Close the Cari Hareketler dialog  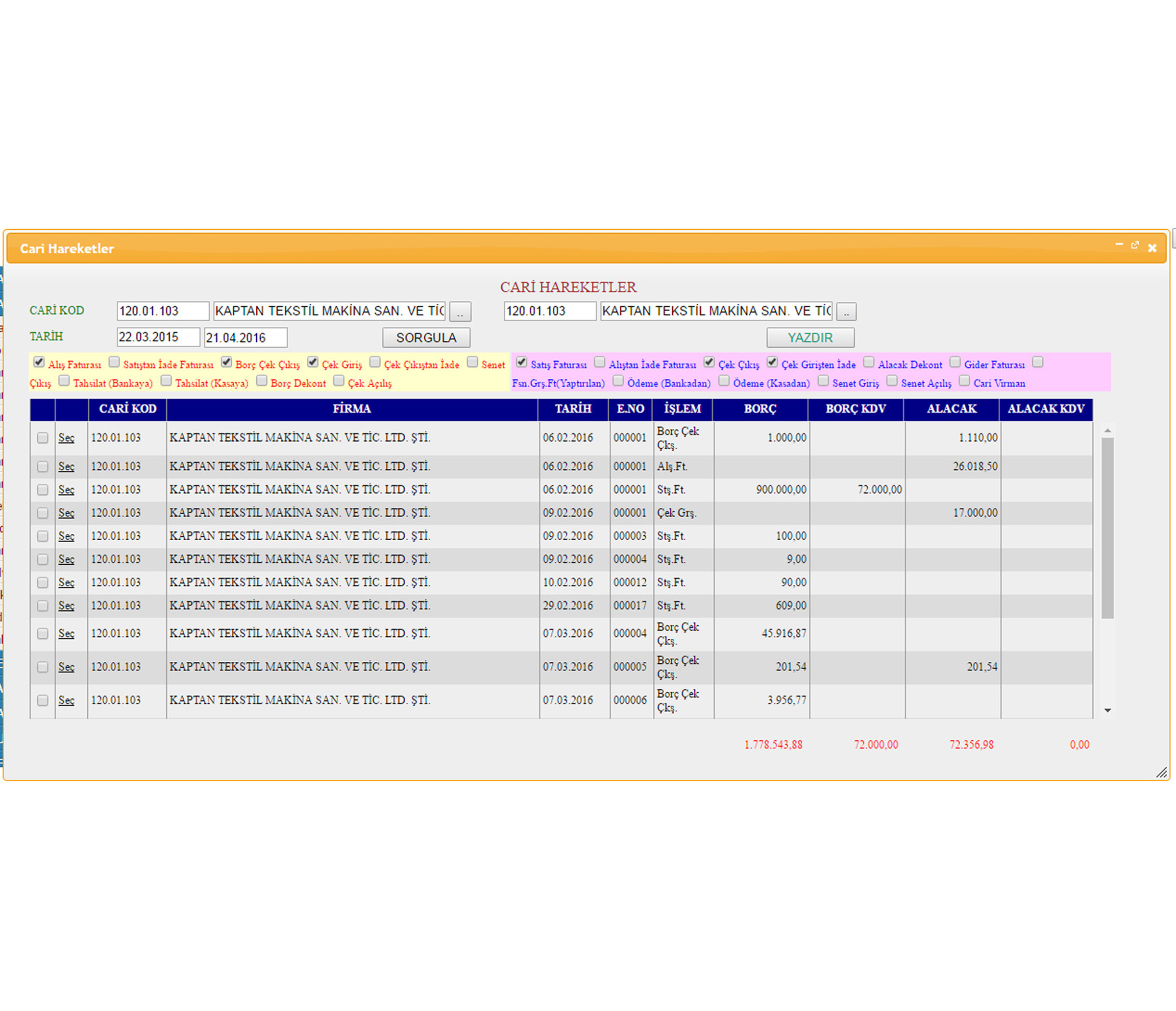(x=1152, y=248)
